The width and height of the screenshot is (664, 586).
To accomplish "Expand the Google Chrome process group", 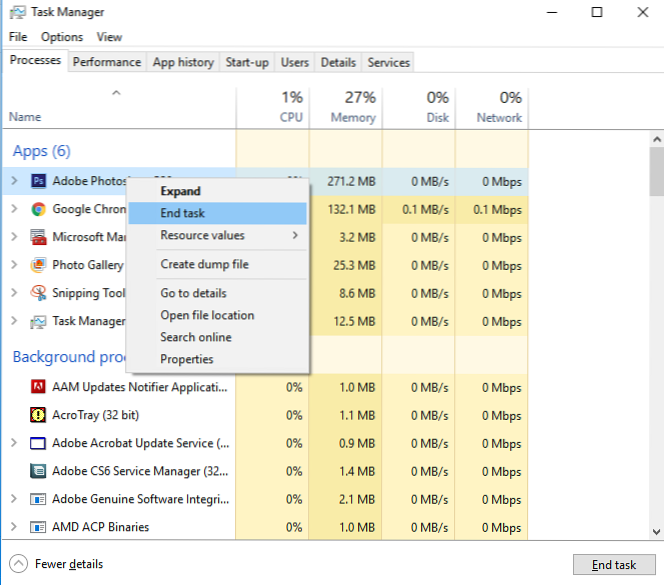I will [x=14, y=209].
